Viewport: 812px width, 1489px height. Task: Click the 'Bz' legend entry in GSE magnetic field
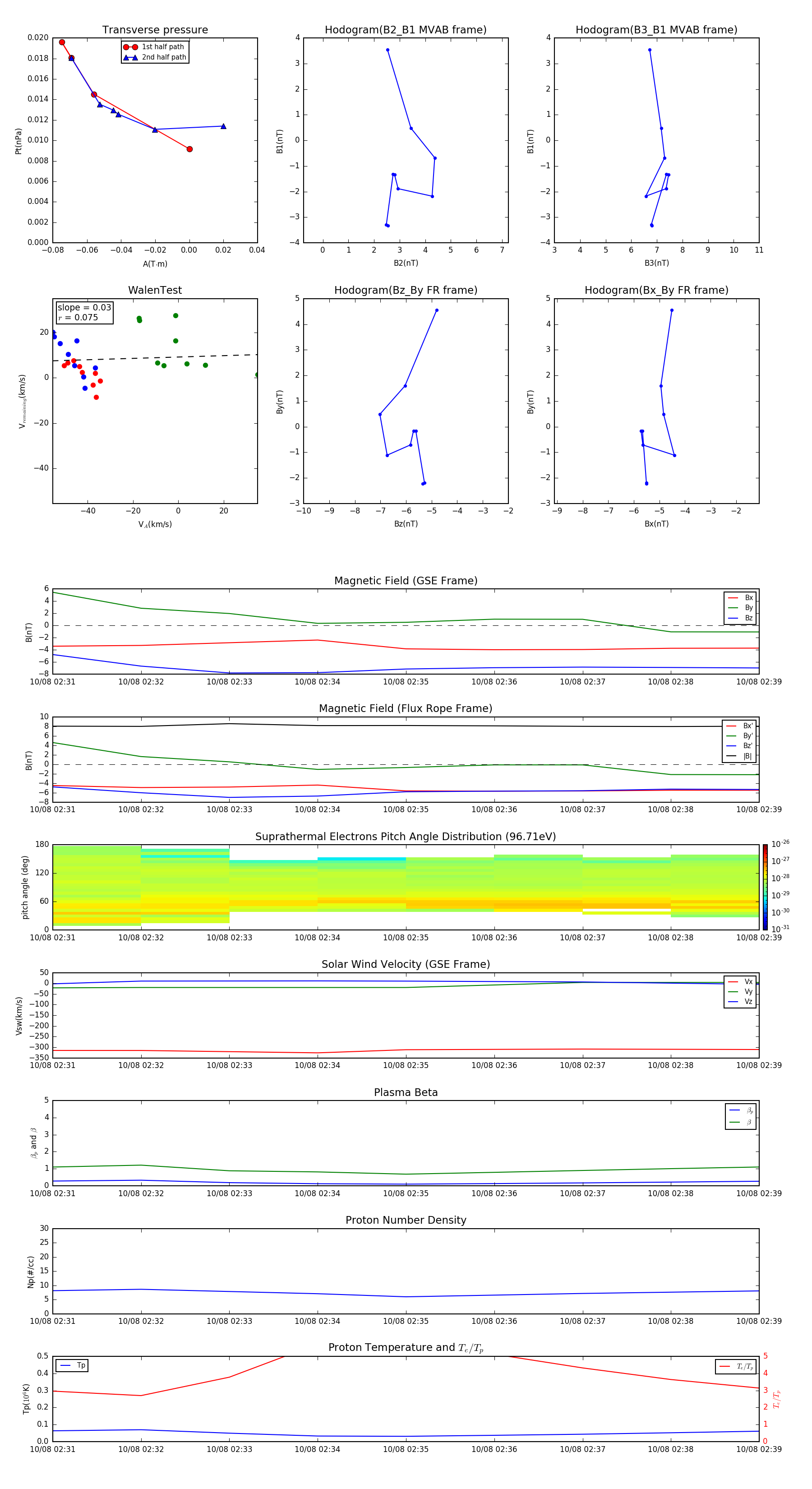pyautogui.click(x=740, y=618)
